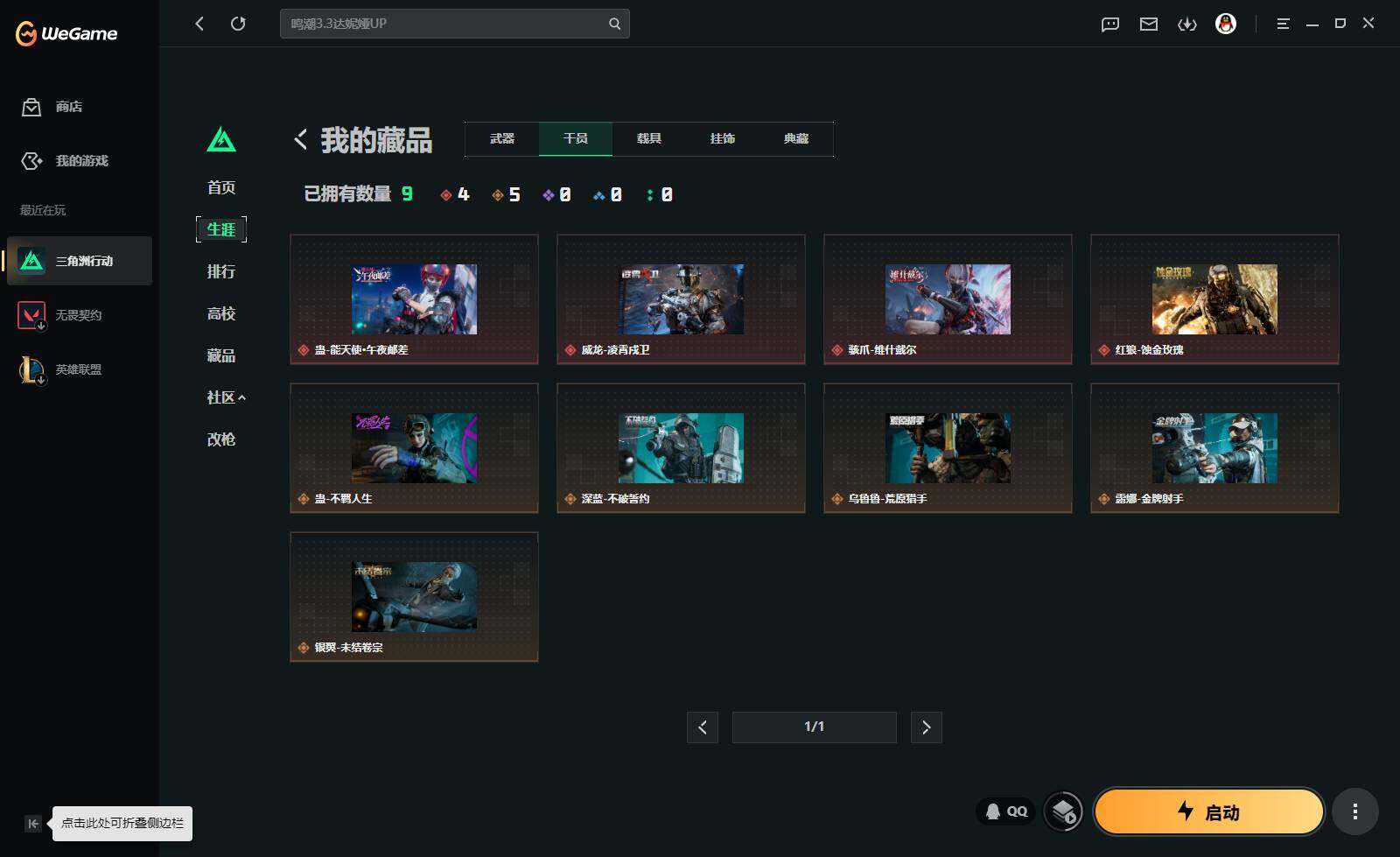
Task: Click the round stacked-layers icon next to 启动
Action: click(x=1064, y=812)
